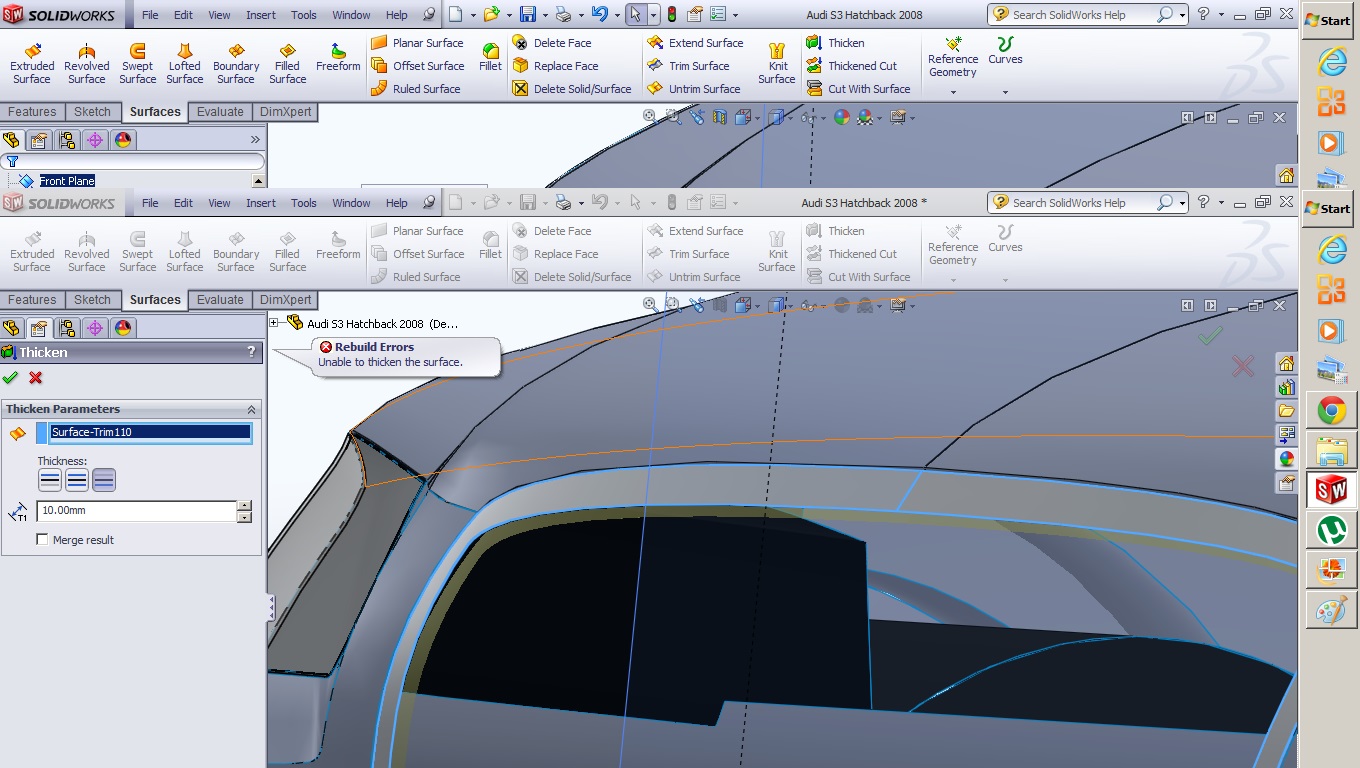Click the 10.00mm thickness field

click(x=137, y=510)
